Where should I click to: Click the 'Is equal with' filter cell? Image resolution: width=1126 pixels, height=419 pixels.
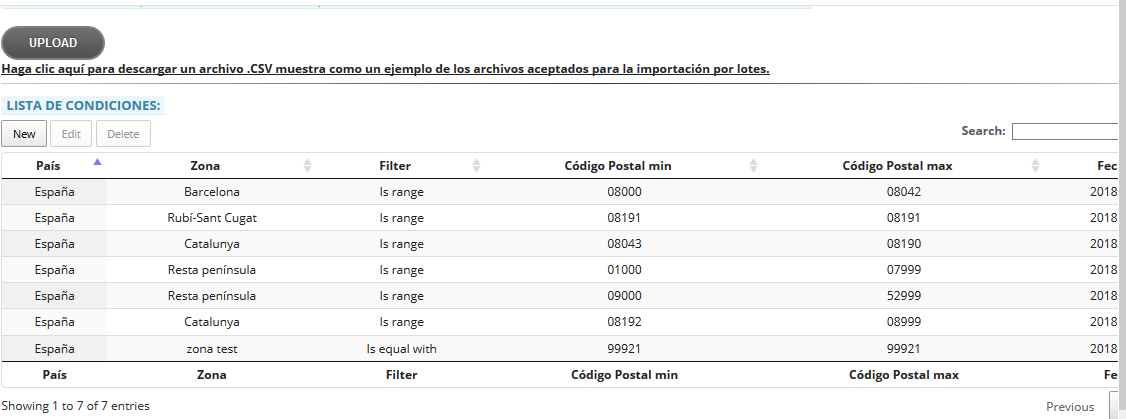pyautogui.click(x=401, y=349)
